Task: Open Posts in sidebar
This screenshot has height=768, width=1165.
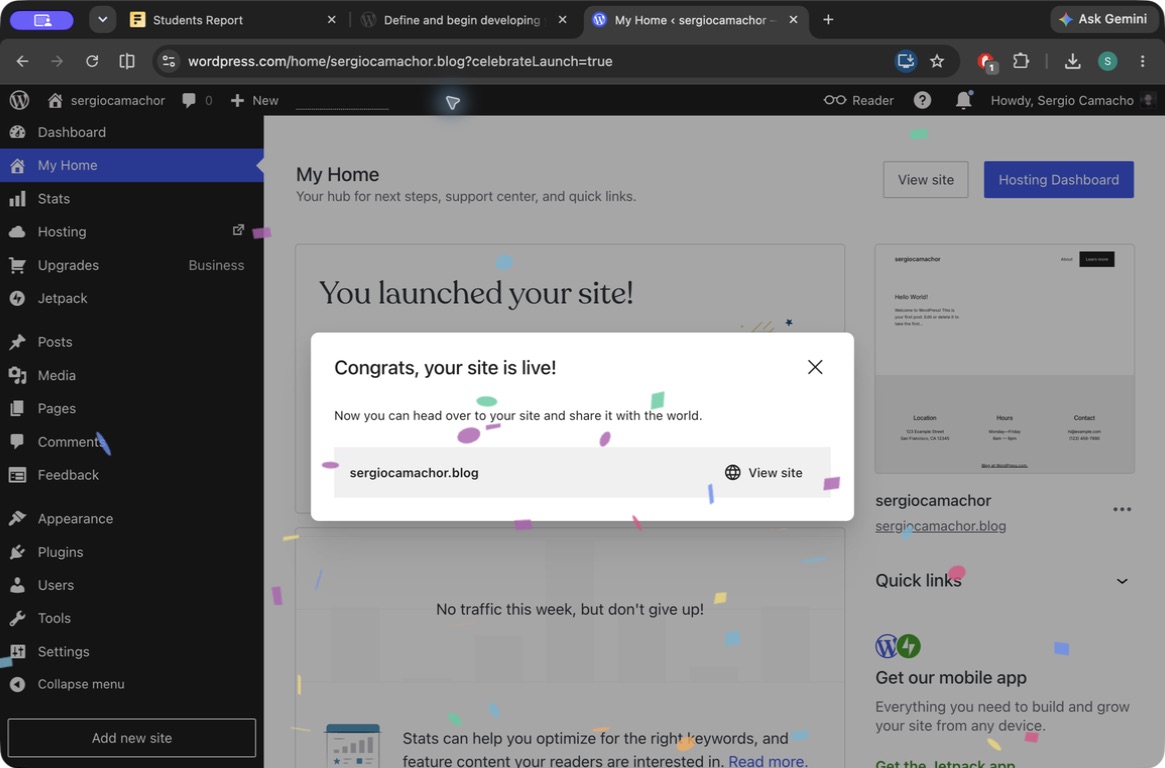Action: pos(132,342)
